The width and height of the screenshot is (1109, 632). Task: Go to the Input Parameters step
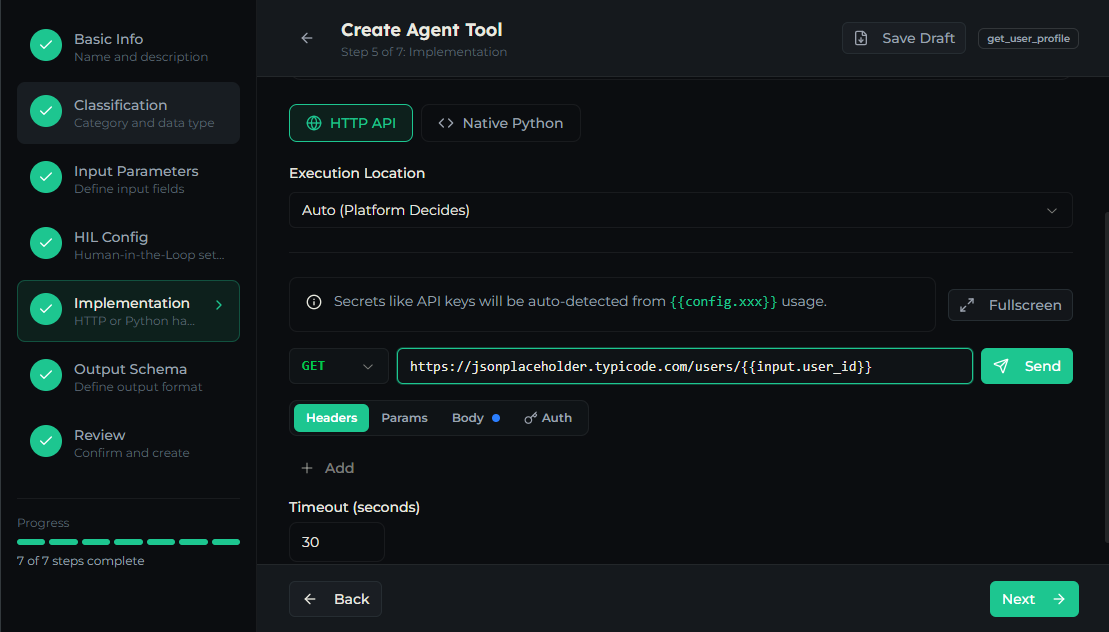128,179
